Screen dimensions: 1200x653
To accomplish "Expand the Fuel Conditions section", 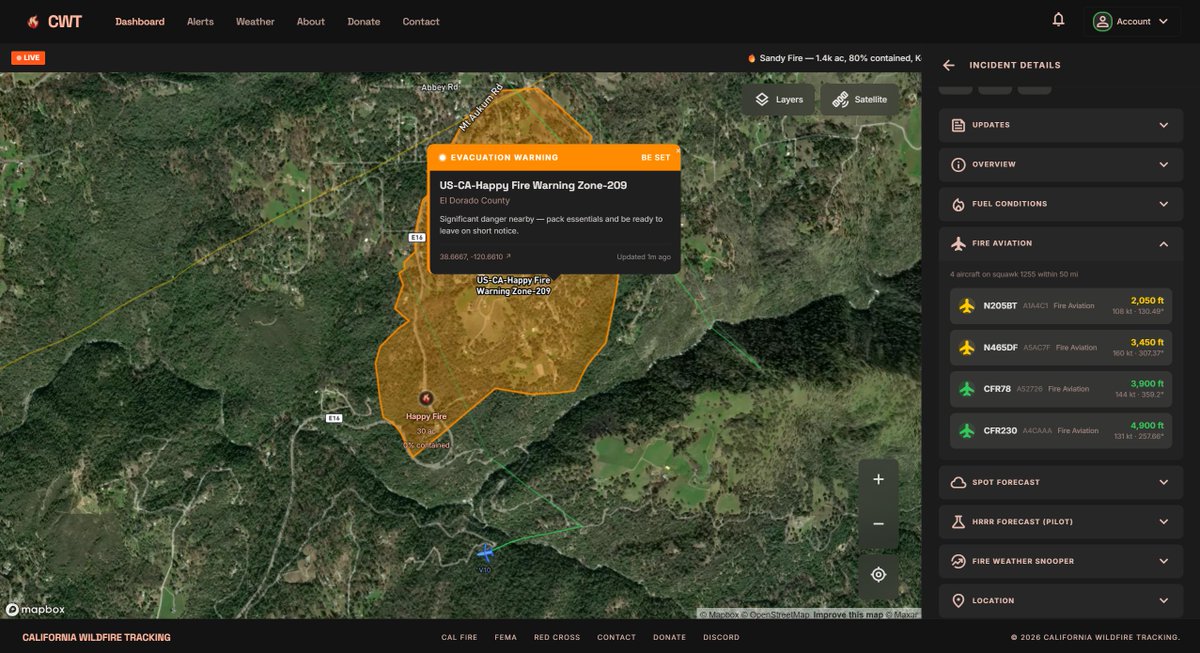I will click(1163, 204).
